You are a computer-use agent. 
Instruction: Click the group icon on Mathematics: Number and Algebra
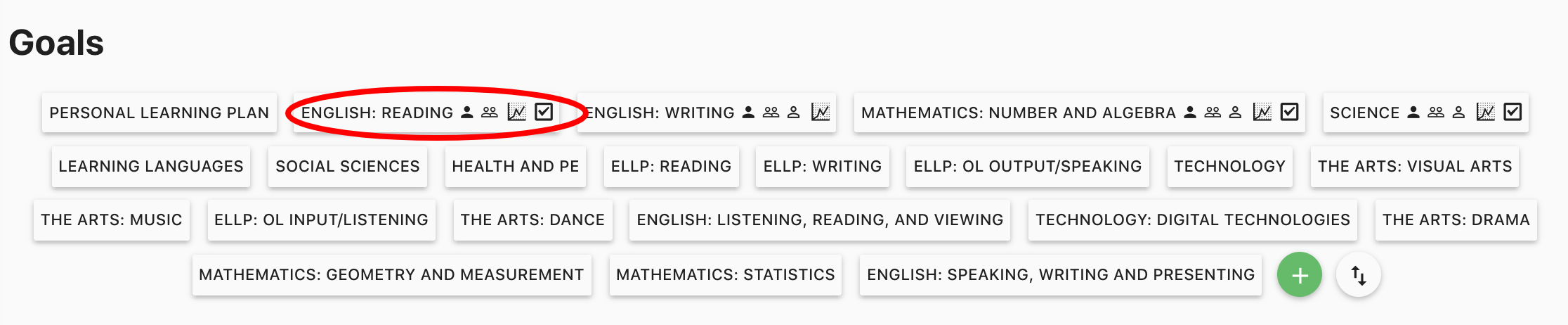click(1213, 113)
